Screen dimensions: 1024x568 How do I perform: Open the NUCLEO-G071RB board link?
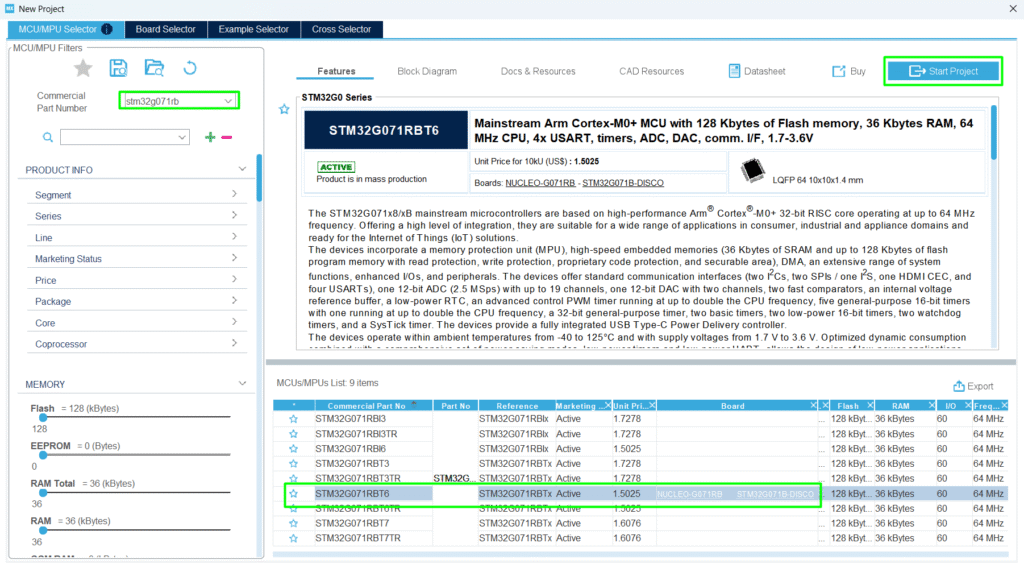[540, 183]
